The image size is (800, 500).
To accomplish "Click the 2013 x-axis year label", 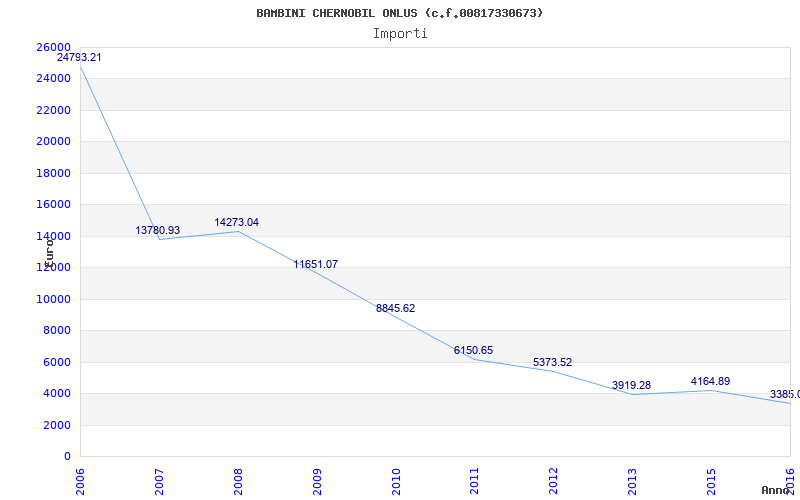I will (x=633, y=481).
